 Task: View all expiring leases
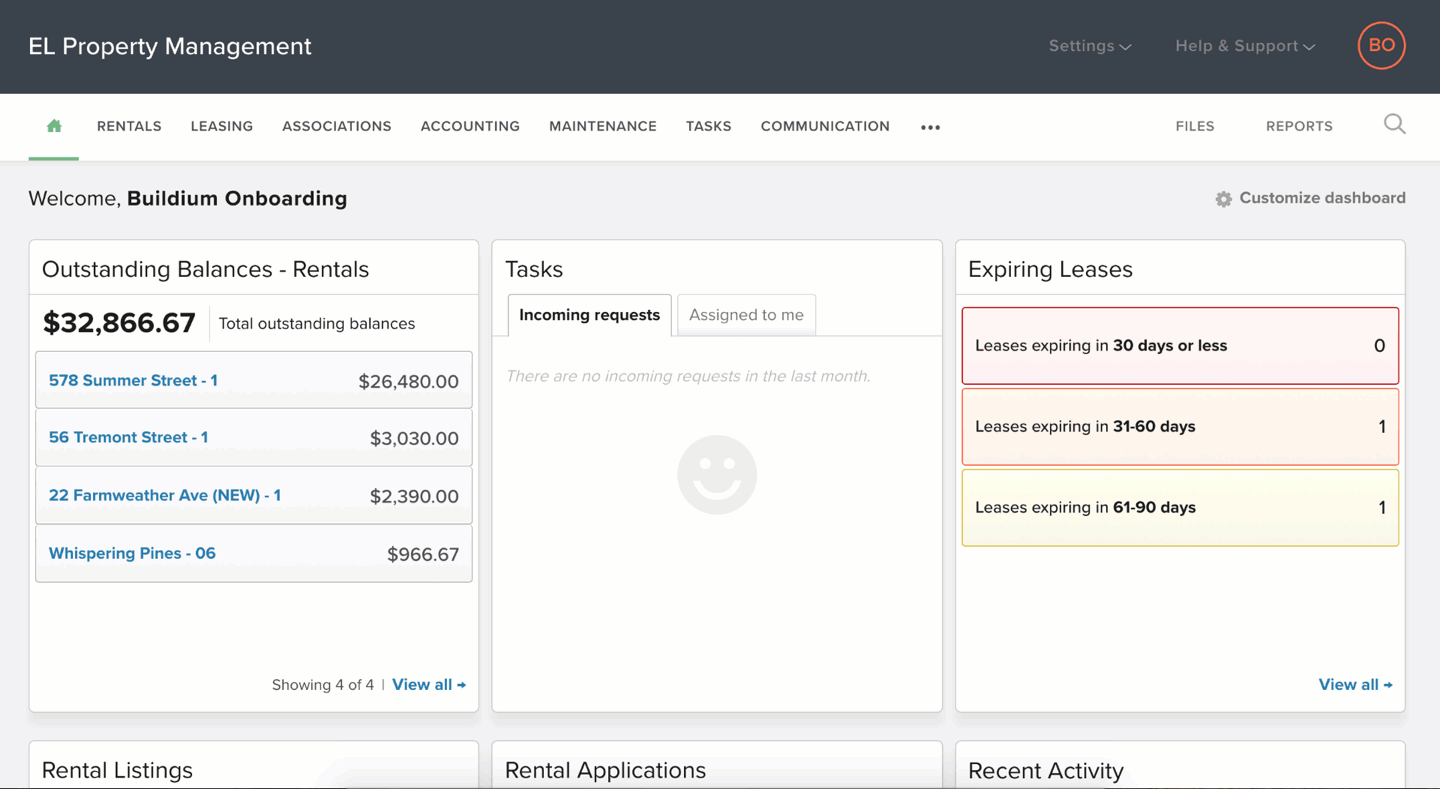[x=1354, y=685]
